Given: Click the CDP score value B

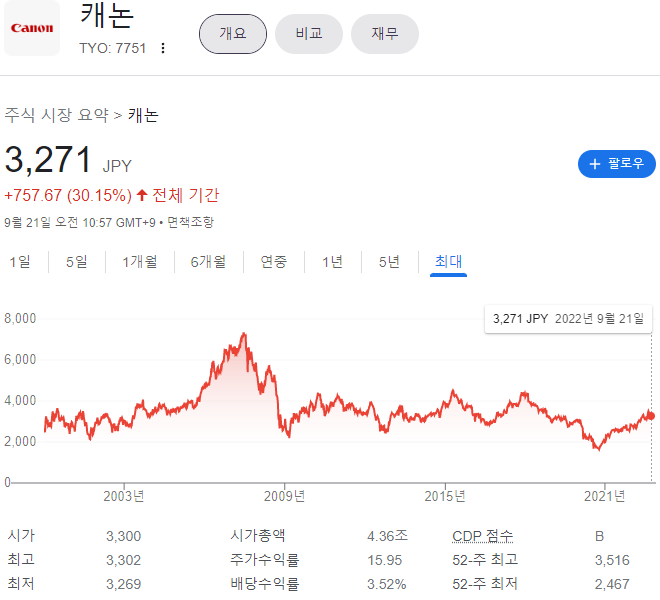Looking at the screenshot, I should [599, 536].
